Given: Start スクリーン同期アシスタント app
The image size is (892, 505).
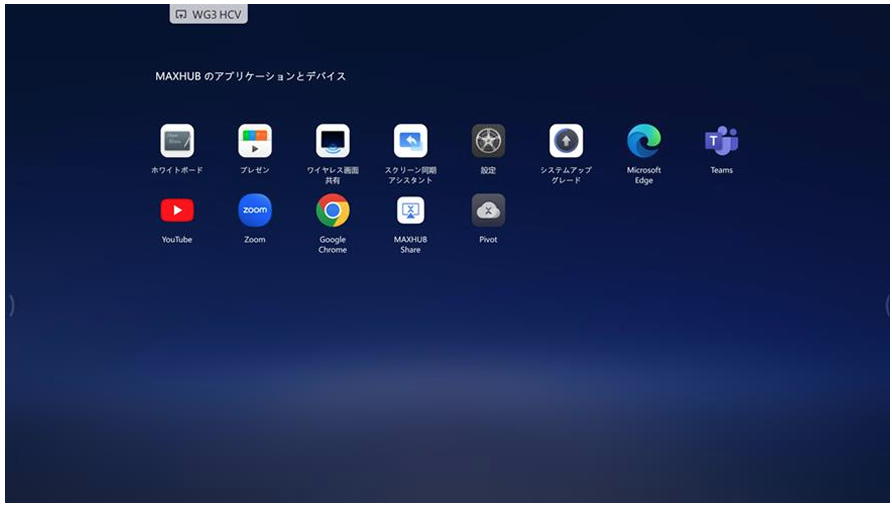Looking at the screenshot, I should (410, 140).
